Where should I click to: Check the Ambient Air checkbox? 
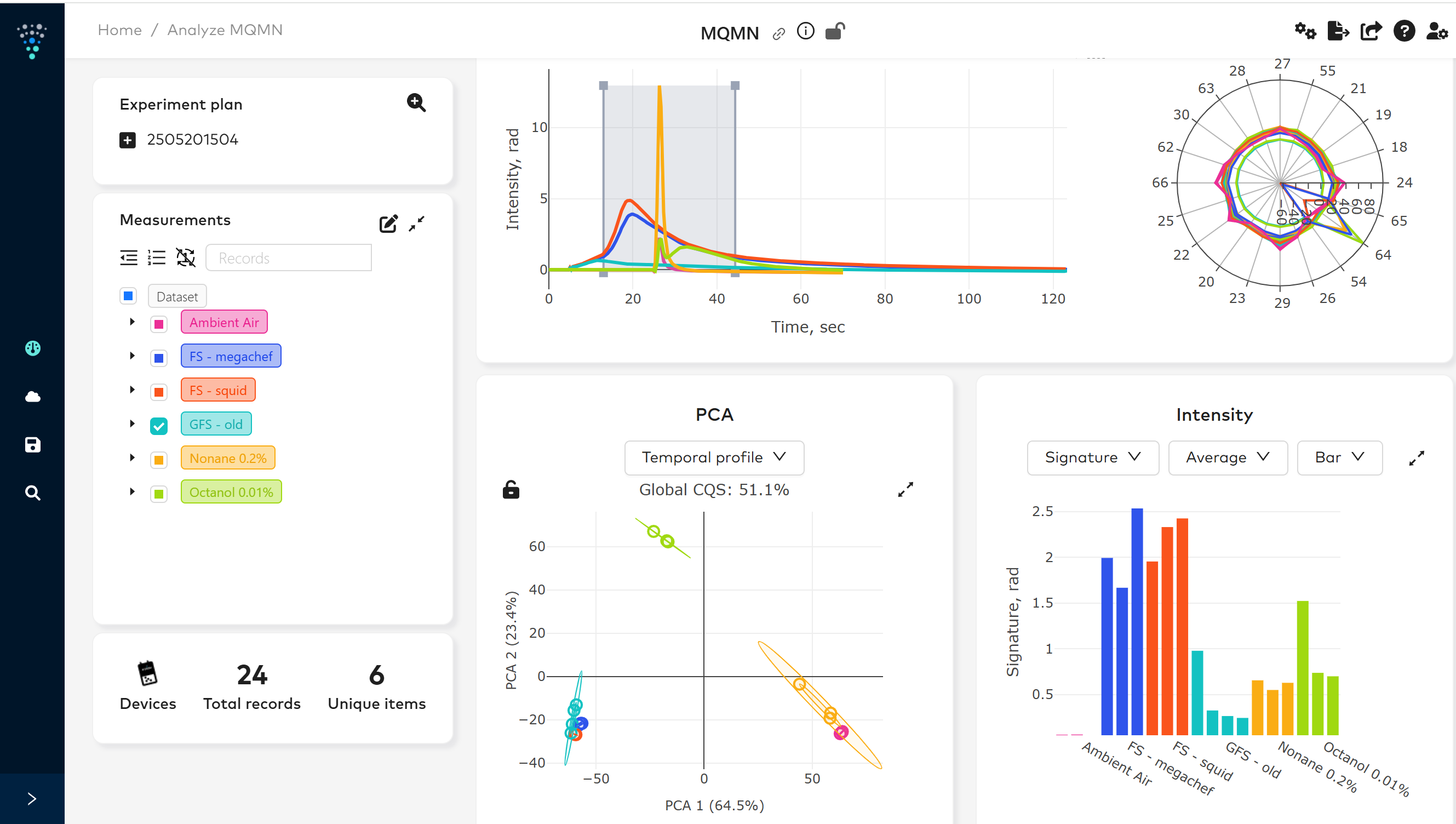point(159,324)
